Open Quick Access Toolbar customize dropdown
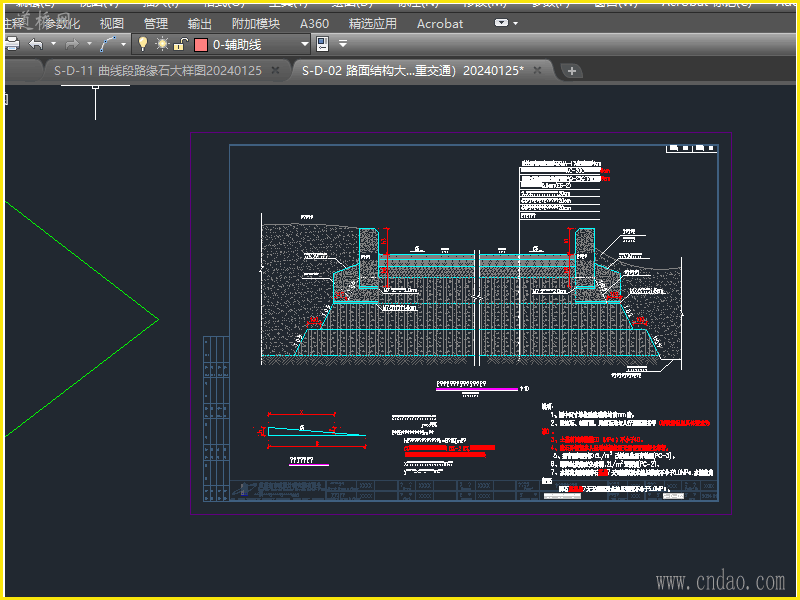The image size is (800, 600). [343, 44]
